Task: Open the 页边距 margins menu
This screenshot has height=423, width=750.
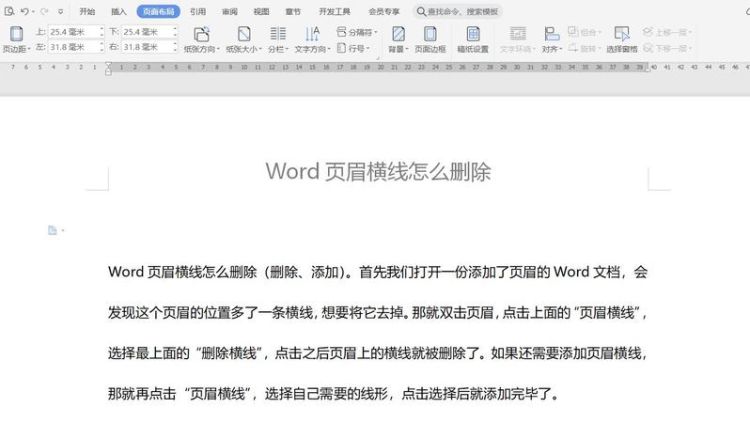Action: pos(16,39)
